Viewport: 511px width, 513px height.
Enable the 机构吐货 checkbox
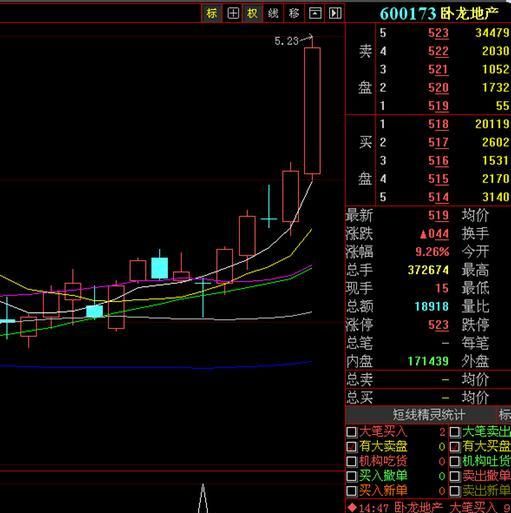[x=455, y=461]
